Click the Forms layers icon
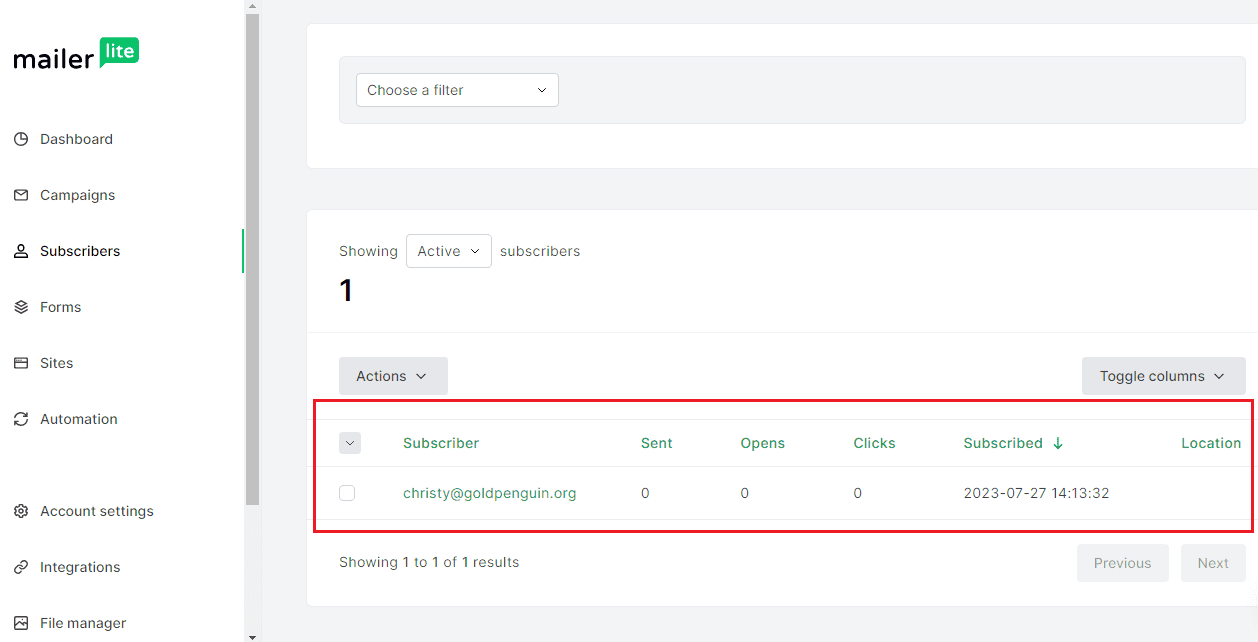 pyautogui.click(x=21, y=307)
